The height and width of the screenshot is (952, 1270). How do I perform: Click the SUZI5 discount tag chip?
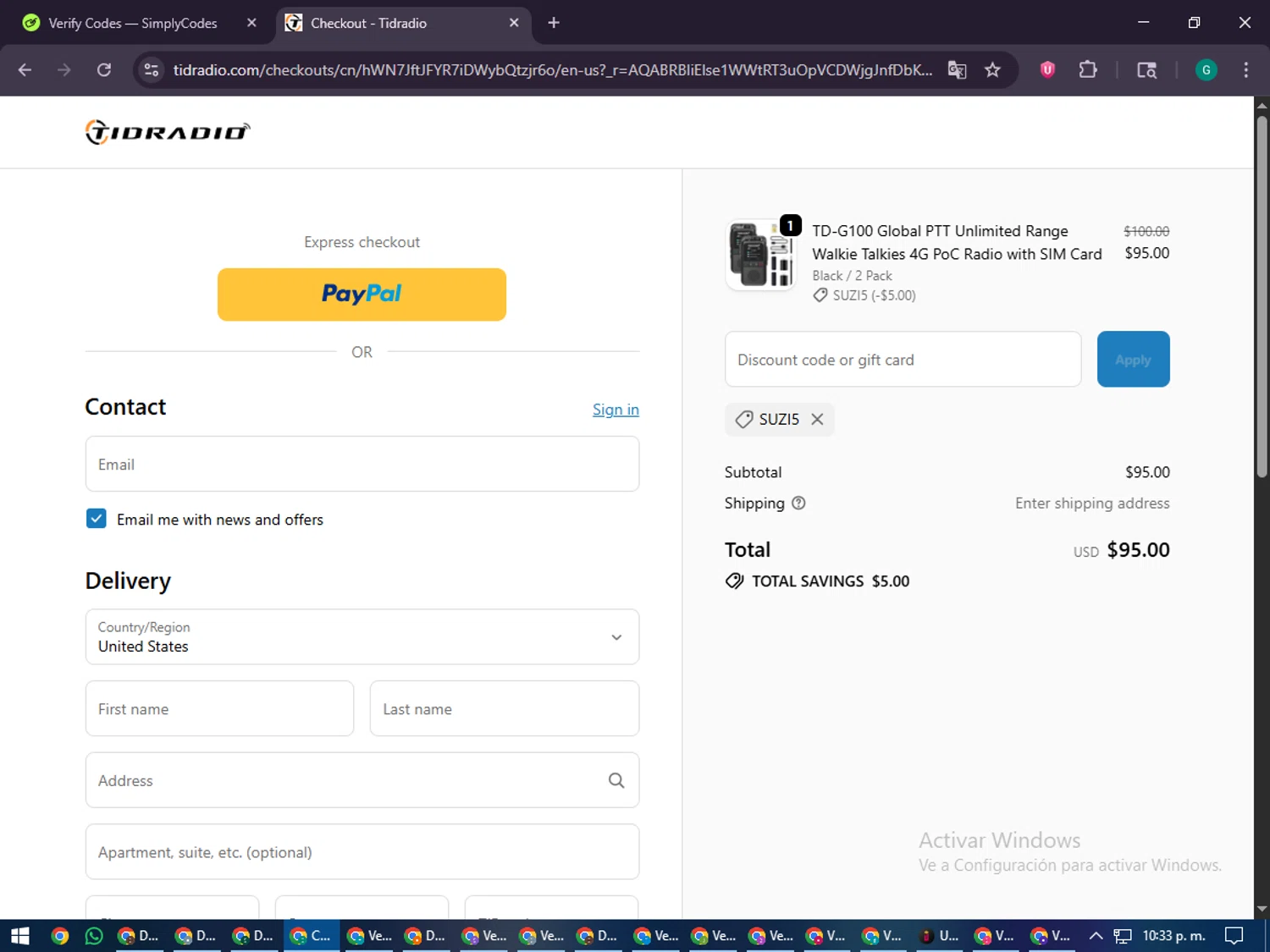pyautogui.click(x=779, y=419)
